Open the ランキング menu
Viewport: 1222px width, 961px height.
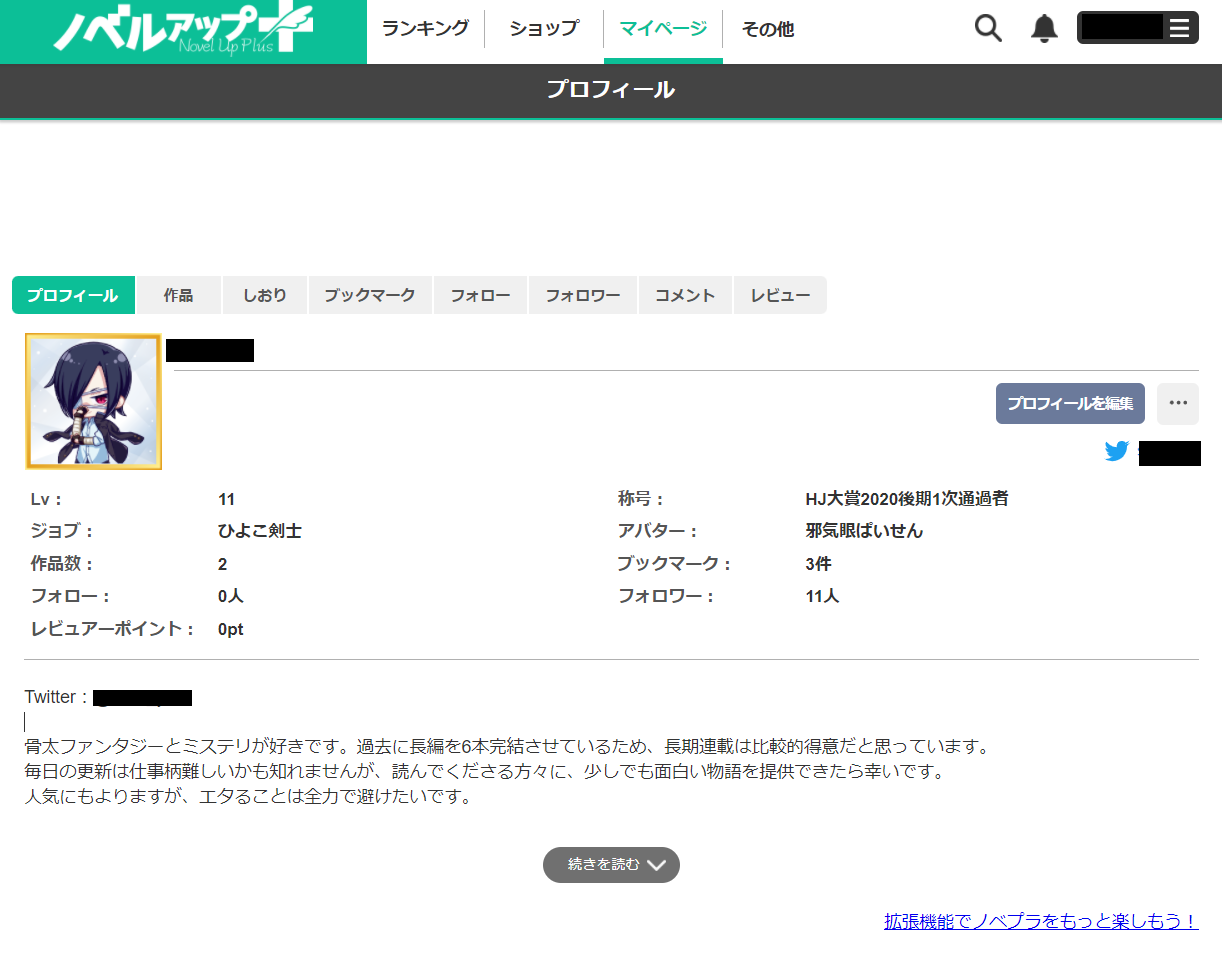coord(425,29)
